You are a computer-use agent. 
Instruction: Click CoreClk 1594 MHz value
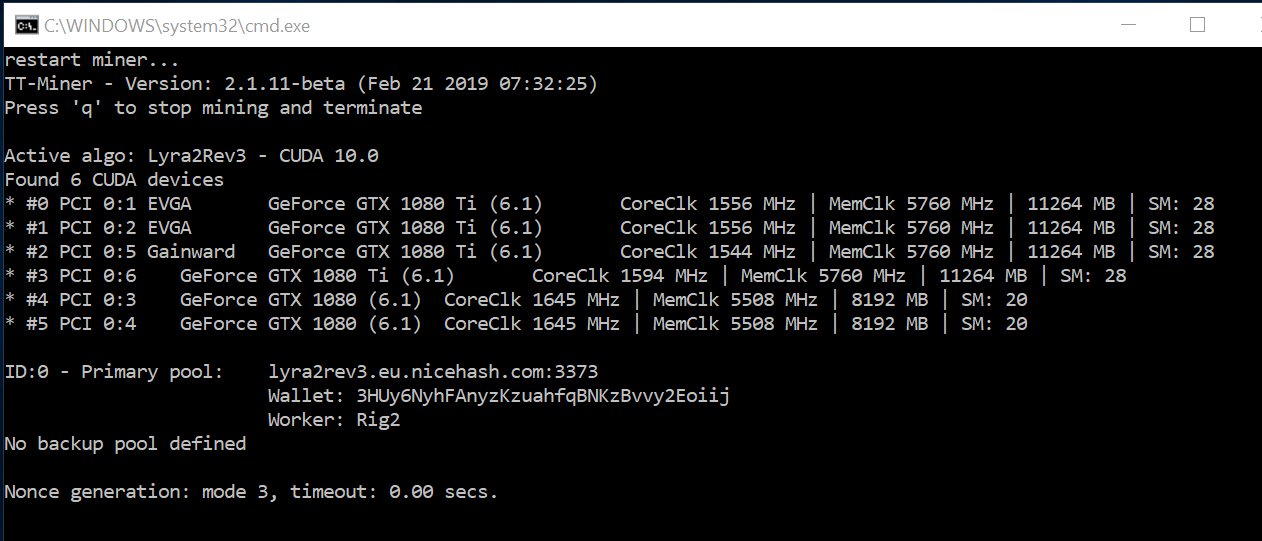coord(619,276)
